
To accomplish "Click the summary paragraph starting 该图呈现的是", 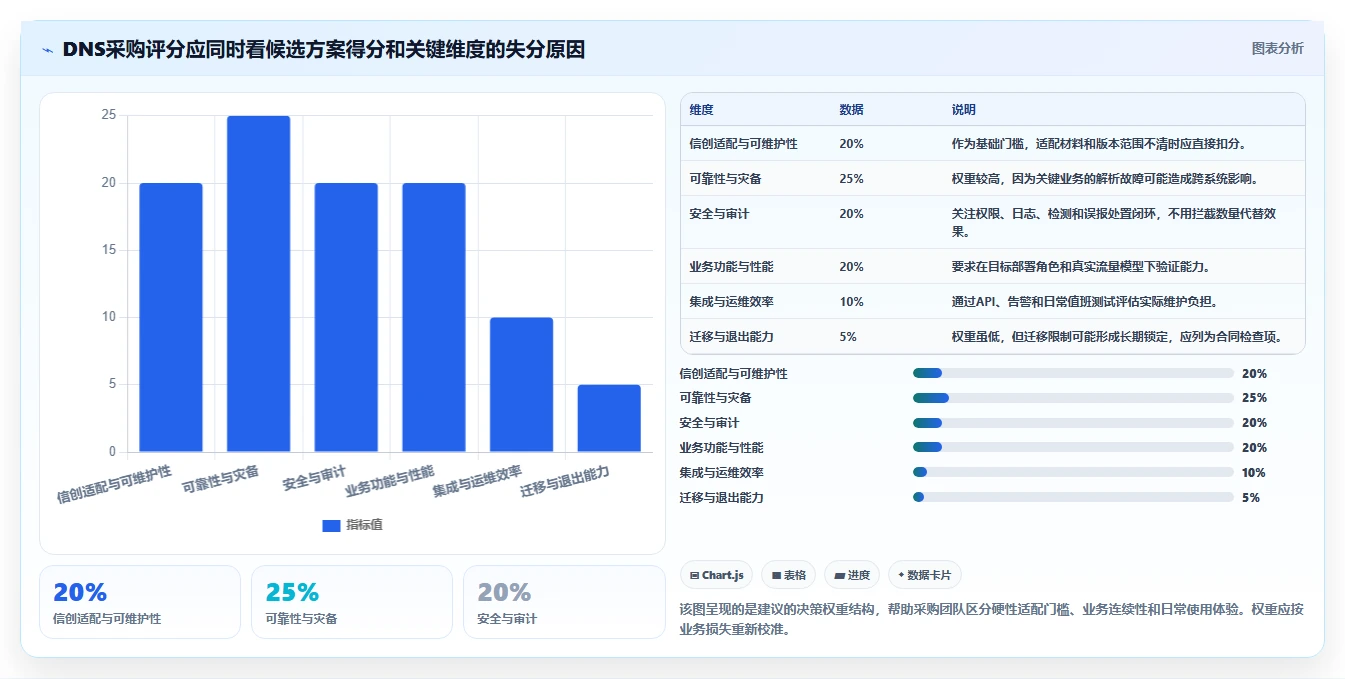I will [991, 619].
